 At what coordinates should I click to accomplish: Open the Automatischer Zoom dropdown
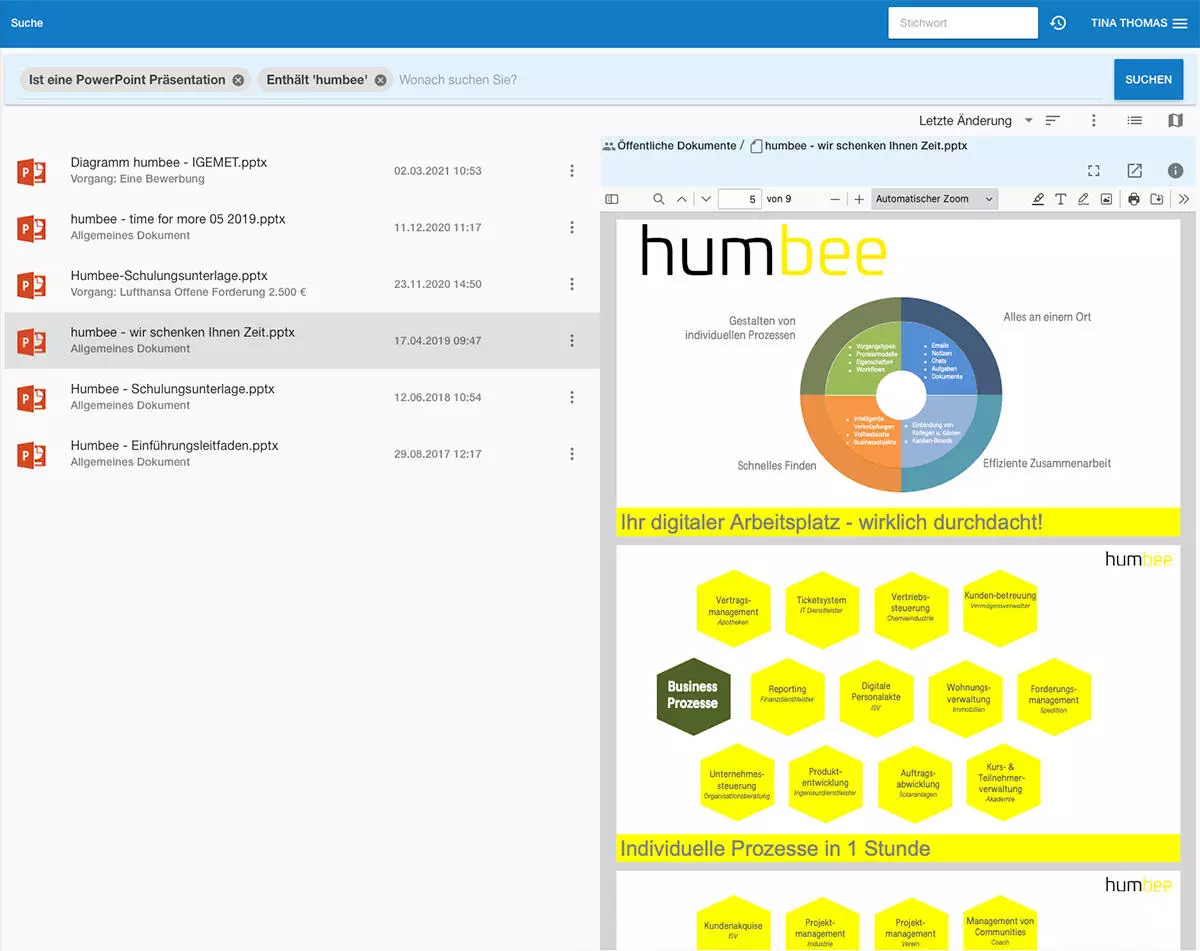[x=935, y=199]
